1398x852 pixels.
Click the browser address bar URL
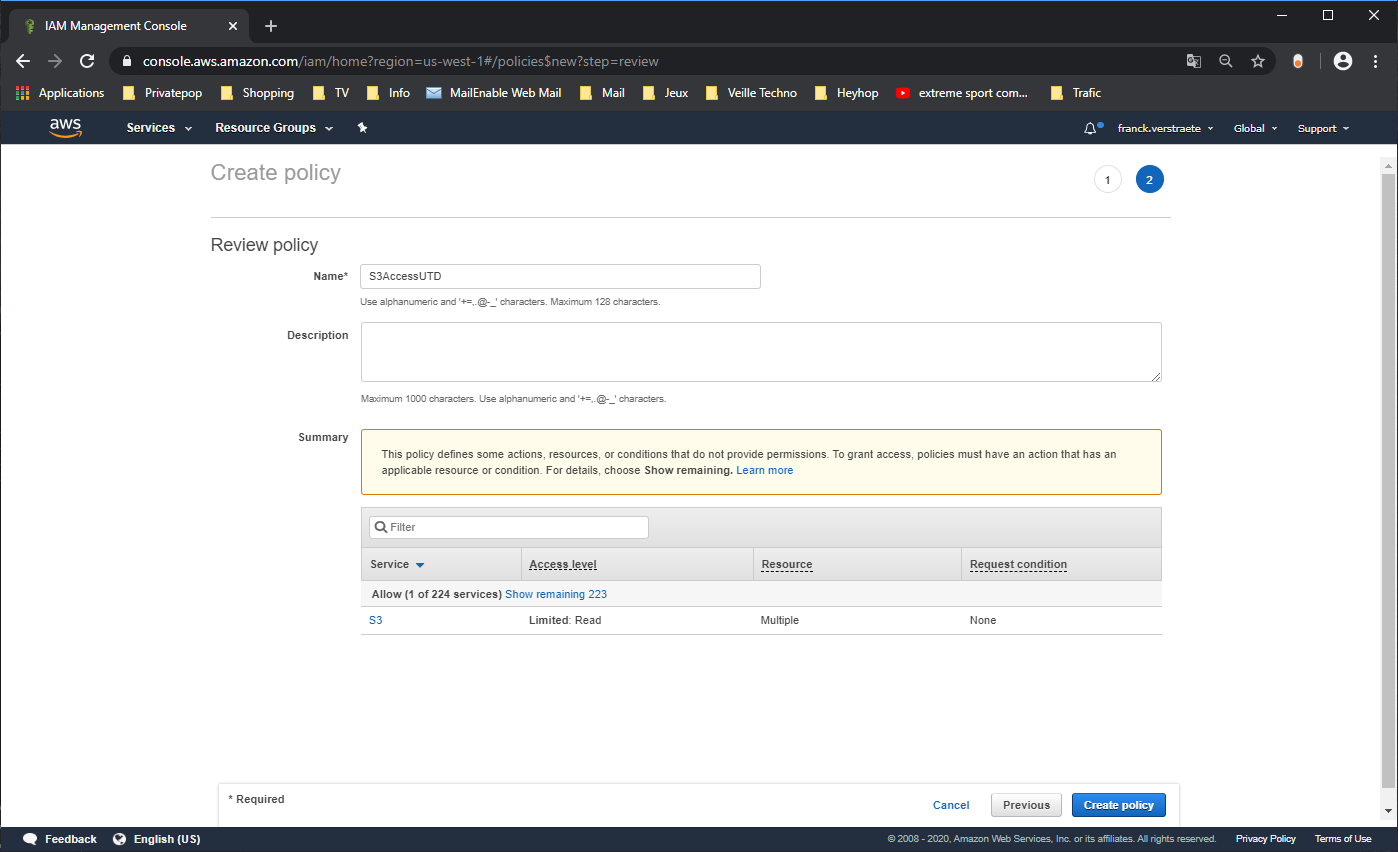[x=400, y=61]
